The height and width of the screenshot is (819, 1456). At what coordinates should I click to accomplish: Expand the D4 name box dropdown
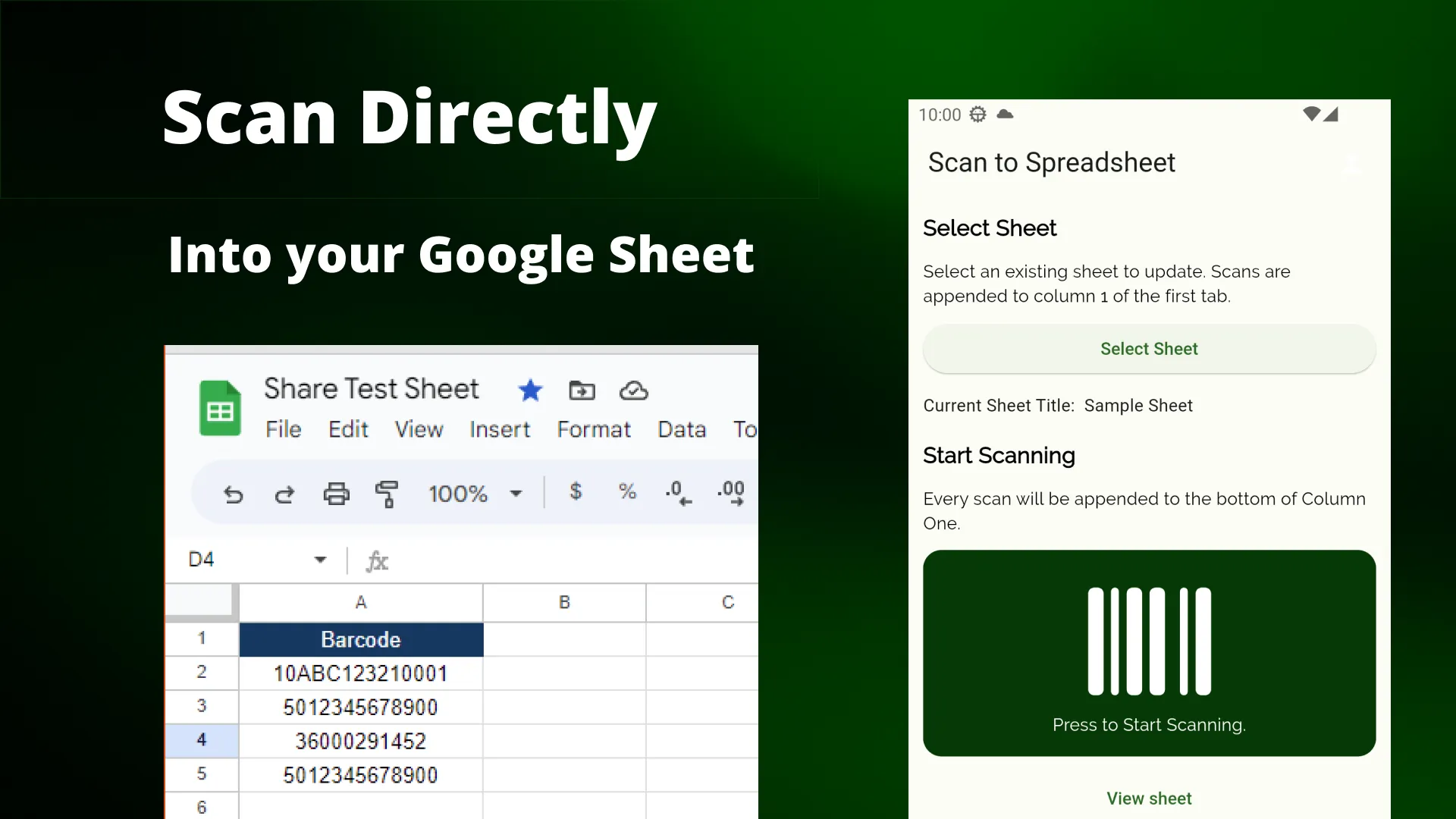(x=320, y=560)
